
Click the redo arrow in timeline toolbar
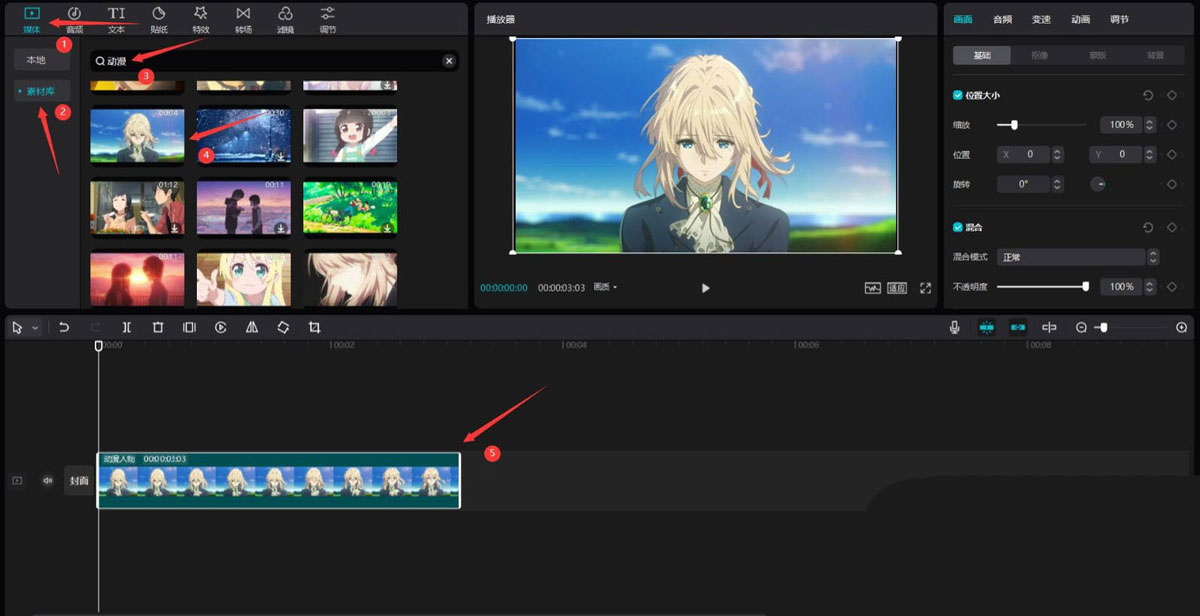95,327
